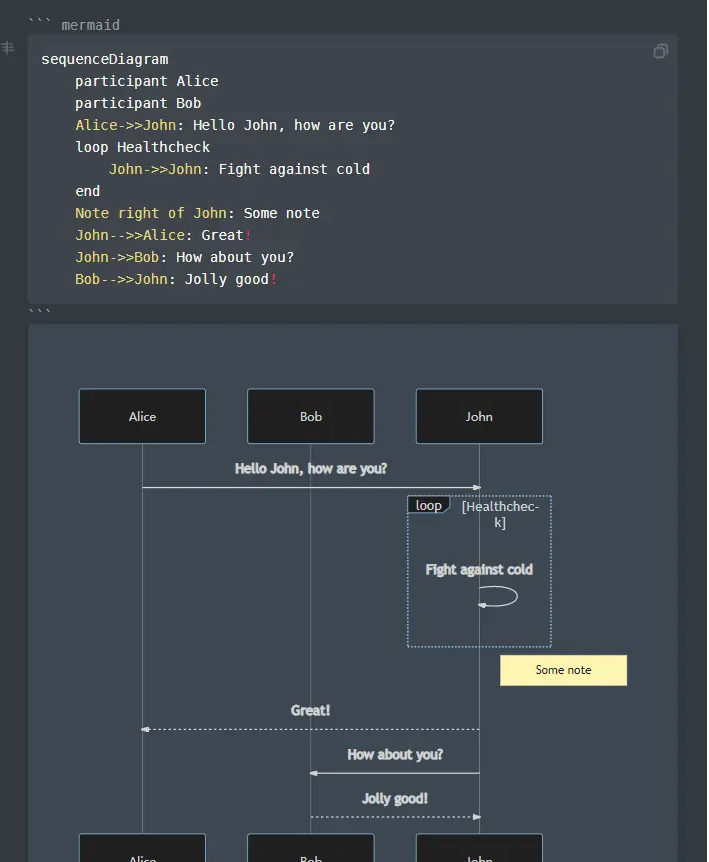Click the 'end' keyword line

[x=87, y=191]
